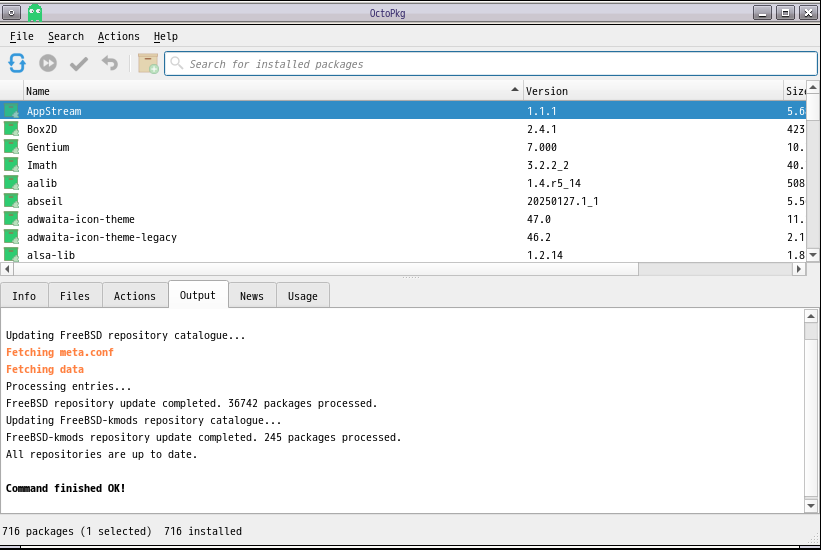Click package list scroll down arrow

coord(813,255)
